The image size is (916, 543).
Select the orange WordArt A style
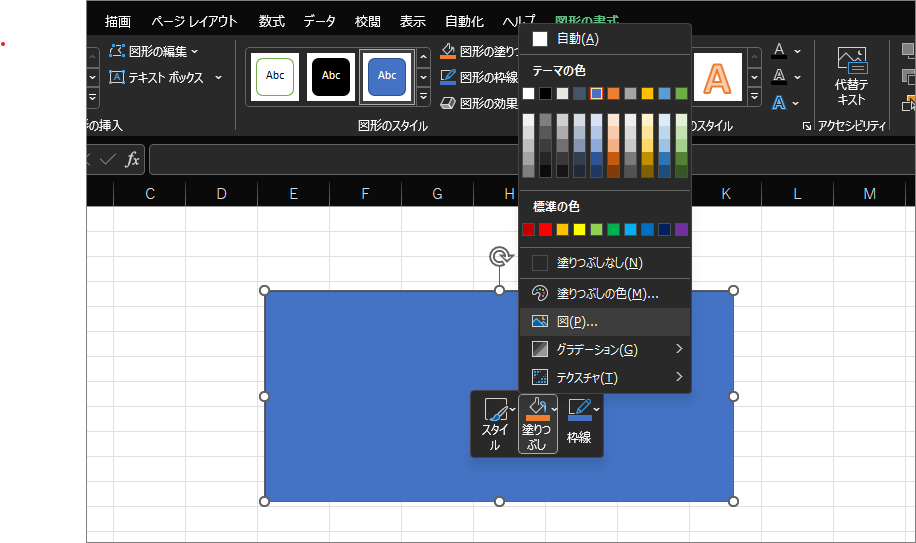[717, 77]
